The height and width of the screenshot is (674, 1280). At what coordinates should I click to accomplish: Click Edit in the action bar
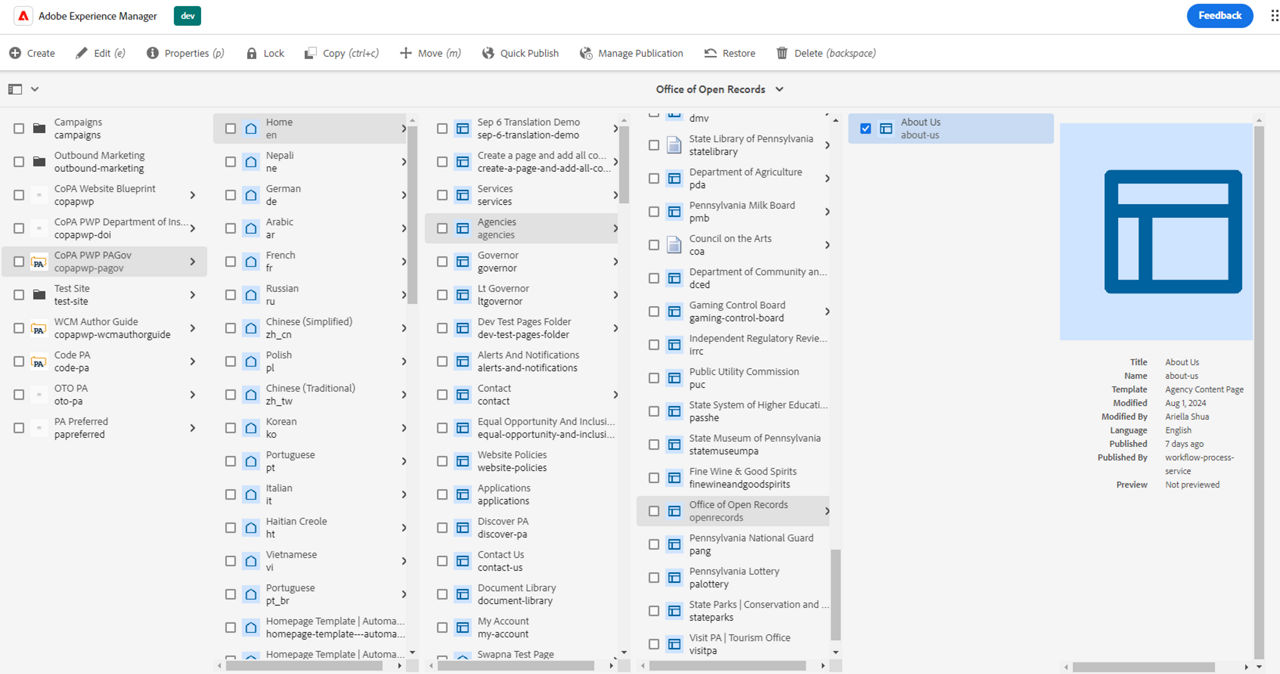pyautogui.click(x=101, y=53)
